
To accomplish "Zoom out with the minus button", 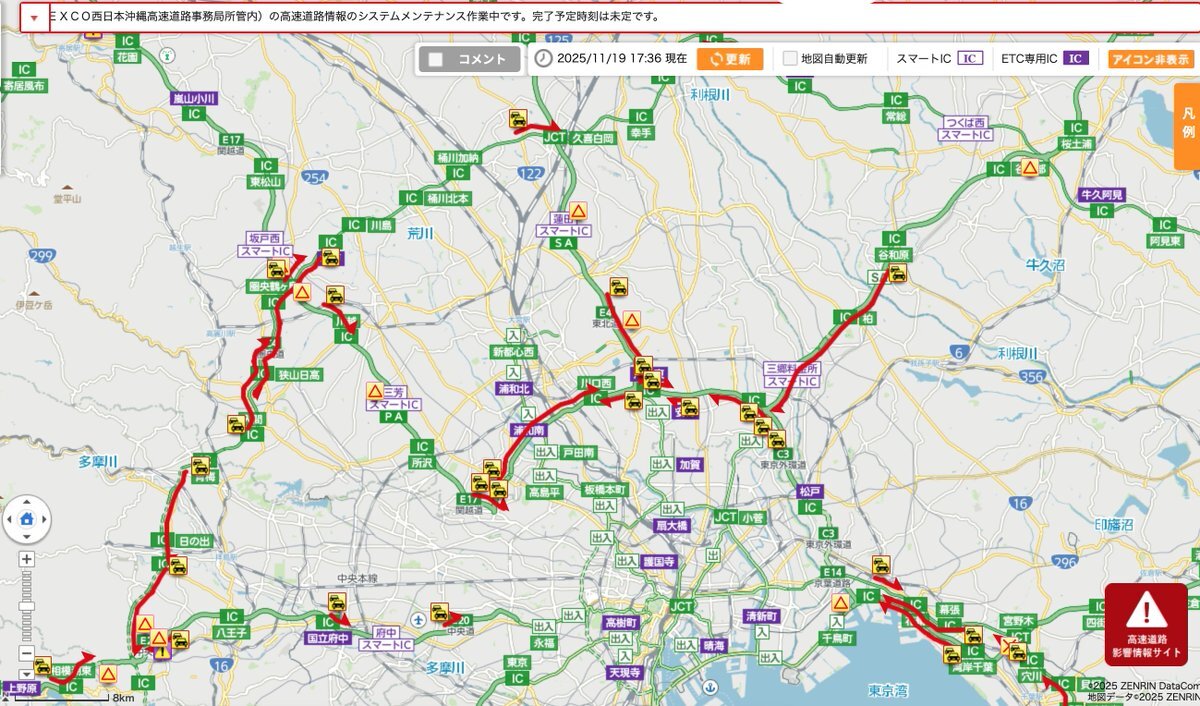I will coord(27,653).
